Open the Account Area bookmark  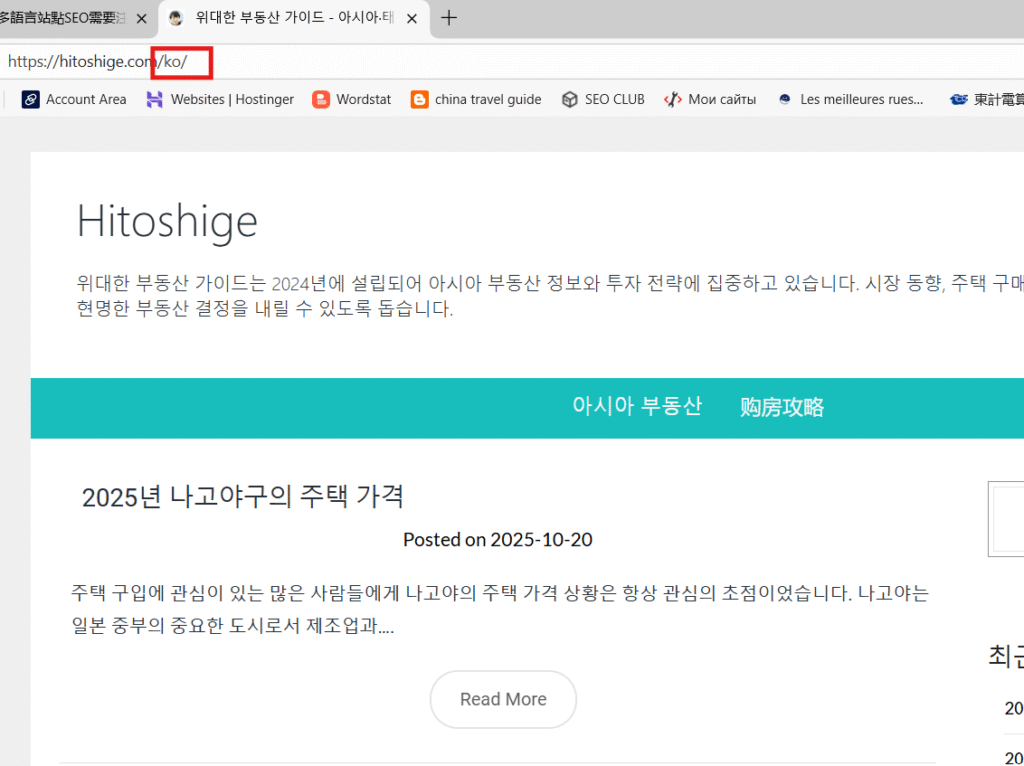75,99
